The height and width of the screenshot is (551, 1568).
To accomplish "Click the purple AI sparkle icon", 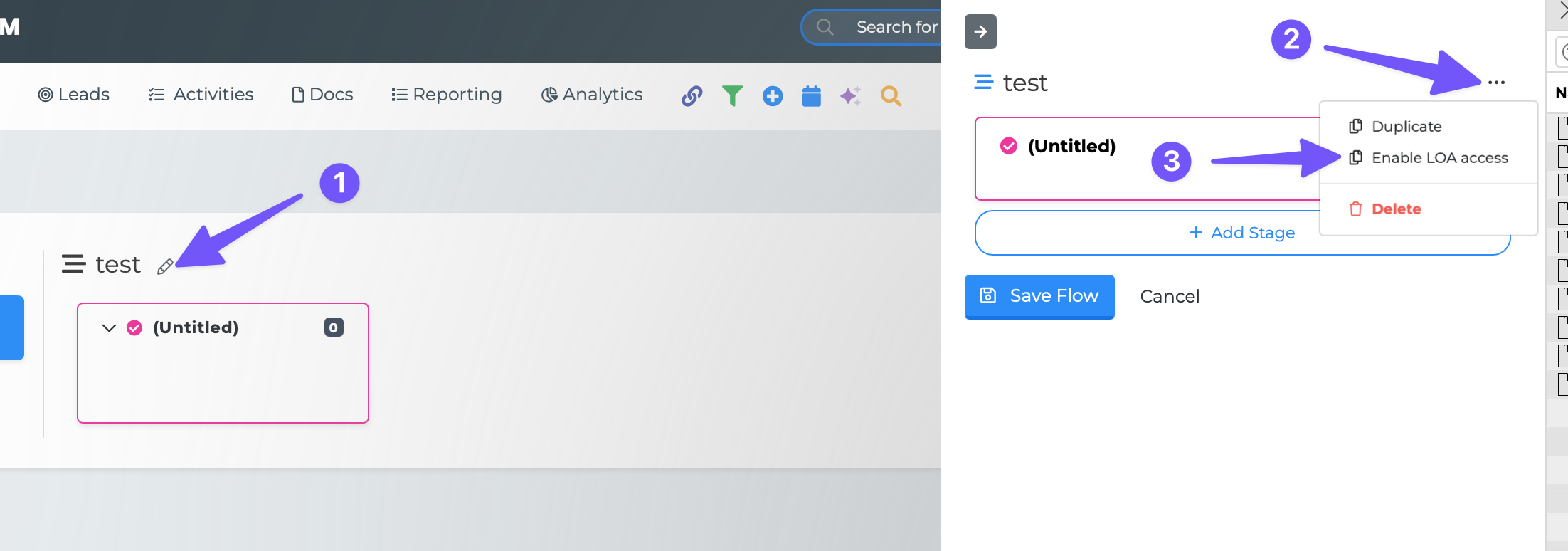I will 851,95.
